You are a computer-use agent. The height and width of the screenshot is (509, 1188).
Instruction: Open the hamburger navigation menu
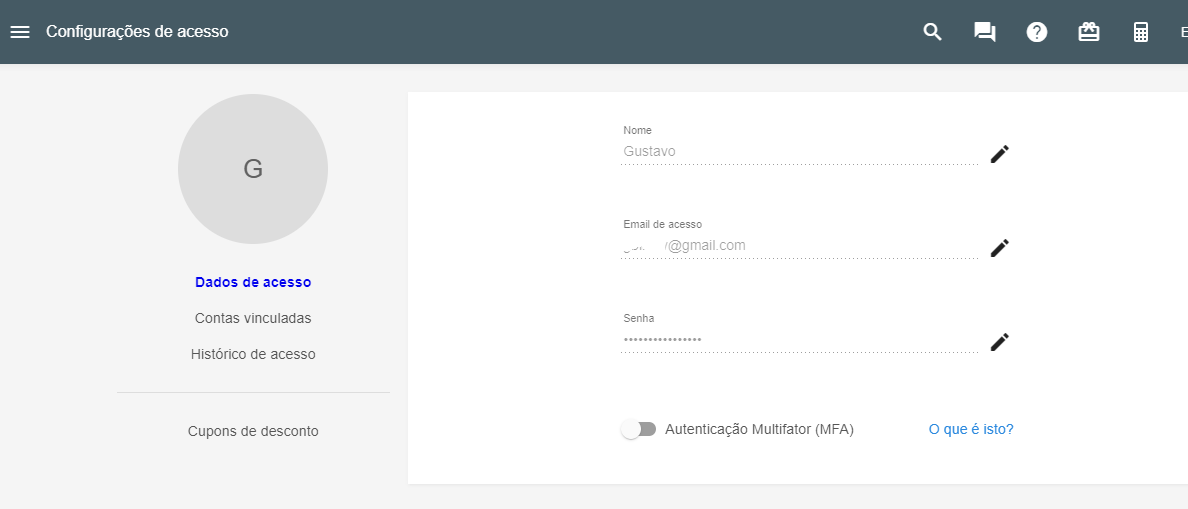click(x=20, y=32)
